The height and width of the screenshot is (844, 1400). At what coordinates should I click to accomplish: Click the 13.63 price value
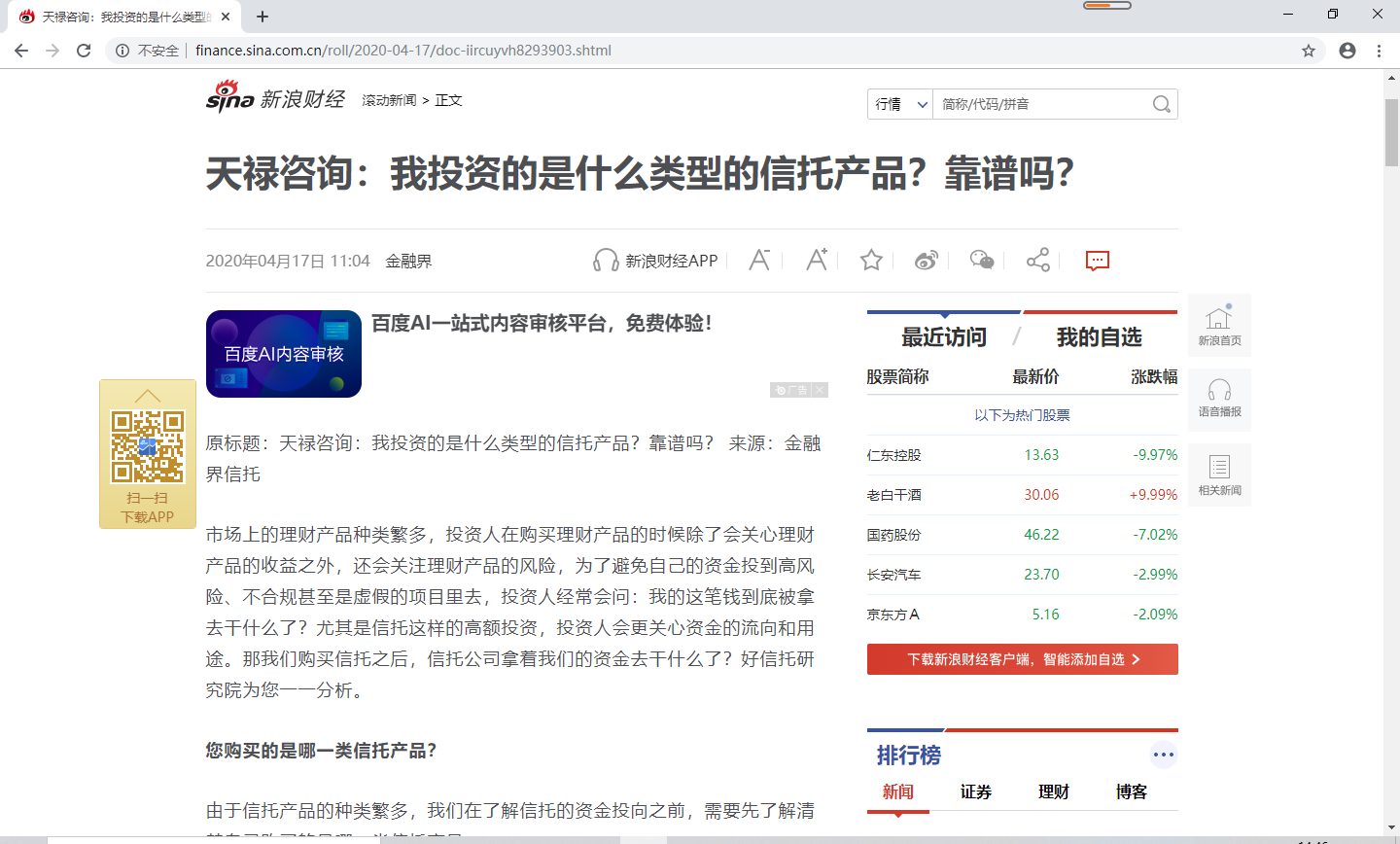1041,455
